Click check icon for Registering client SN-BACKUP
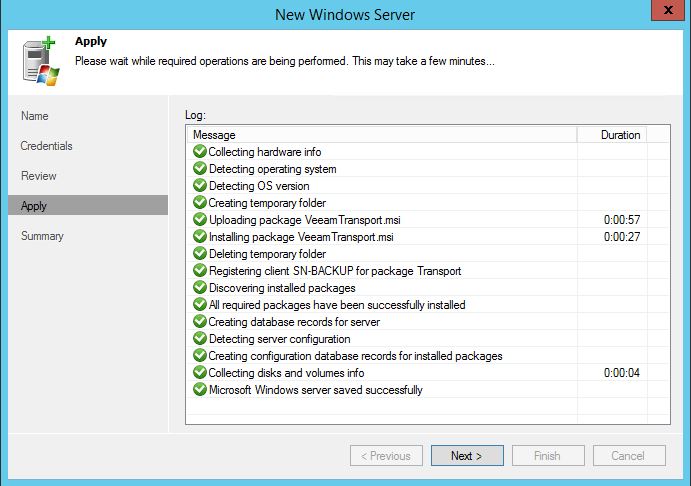This screenshot has width=691, height=486. point(200,271)
